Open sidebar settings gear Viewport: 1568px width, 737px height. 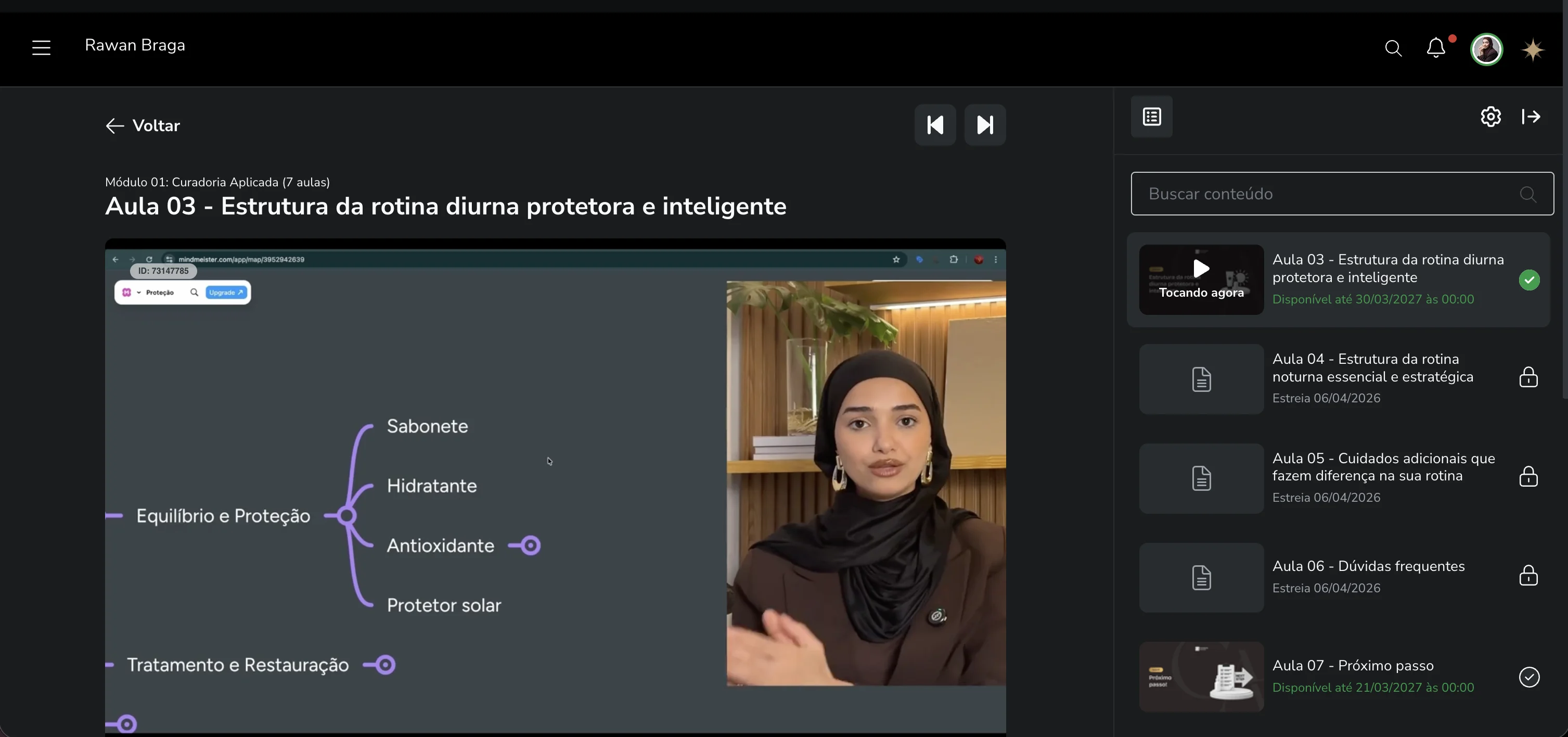[x=1490, y=117]
